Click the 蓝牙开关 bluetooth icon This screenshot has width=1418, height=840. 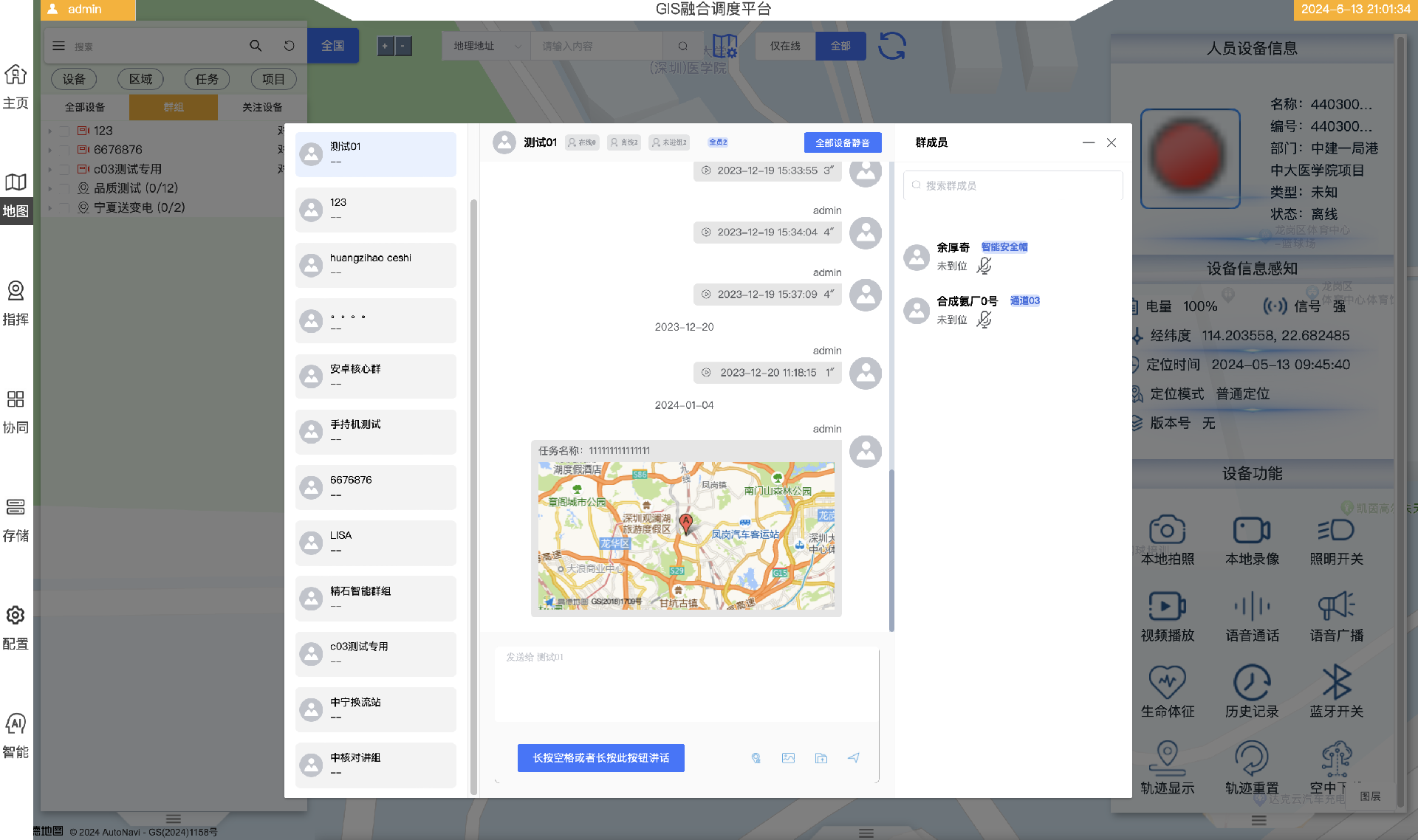point(1336,683)
